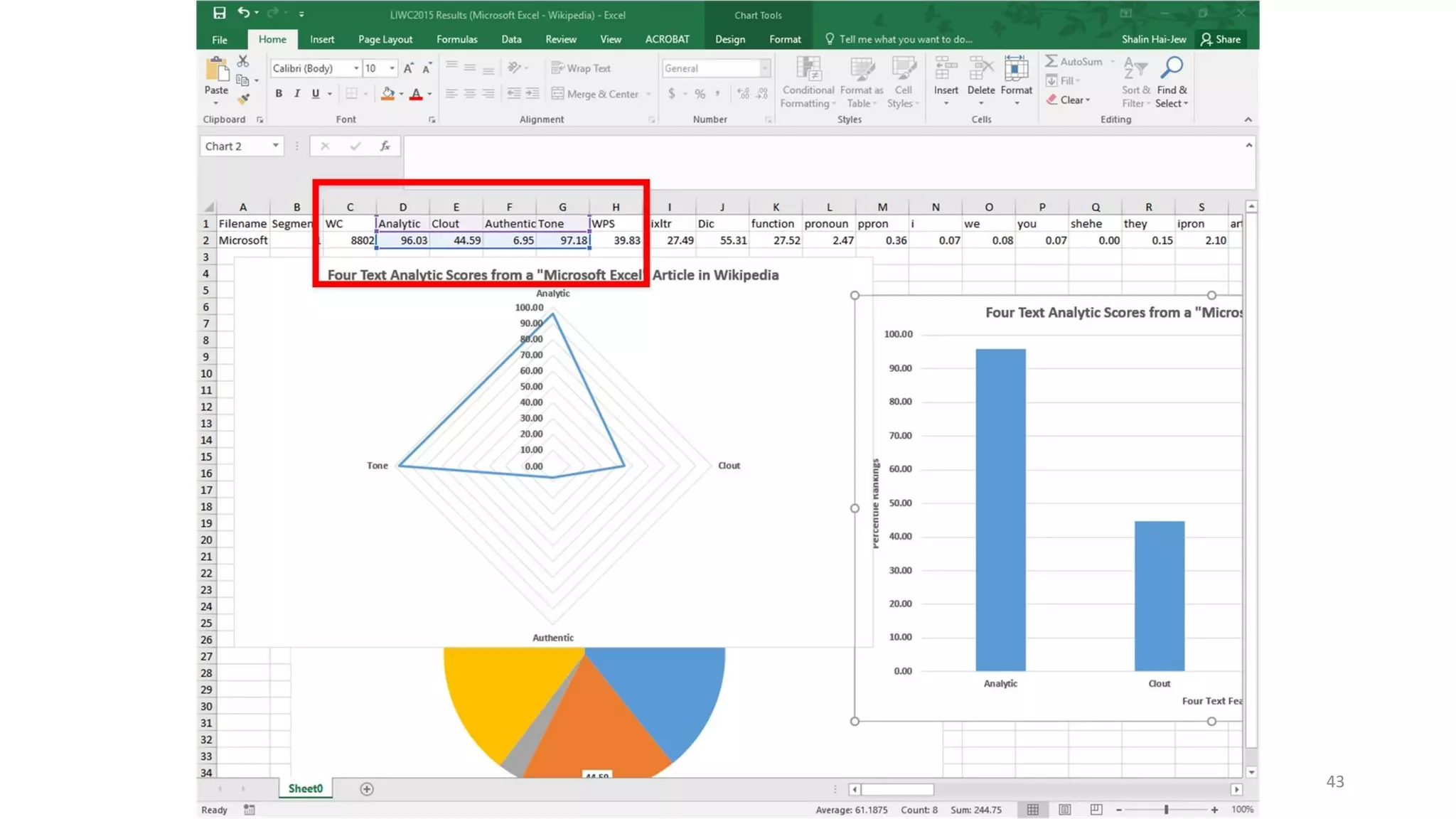Toggle Italic formatting
This screenshot has height=819, width=1456.
point(297,94)
